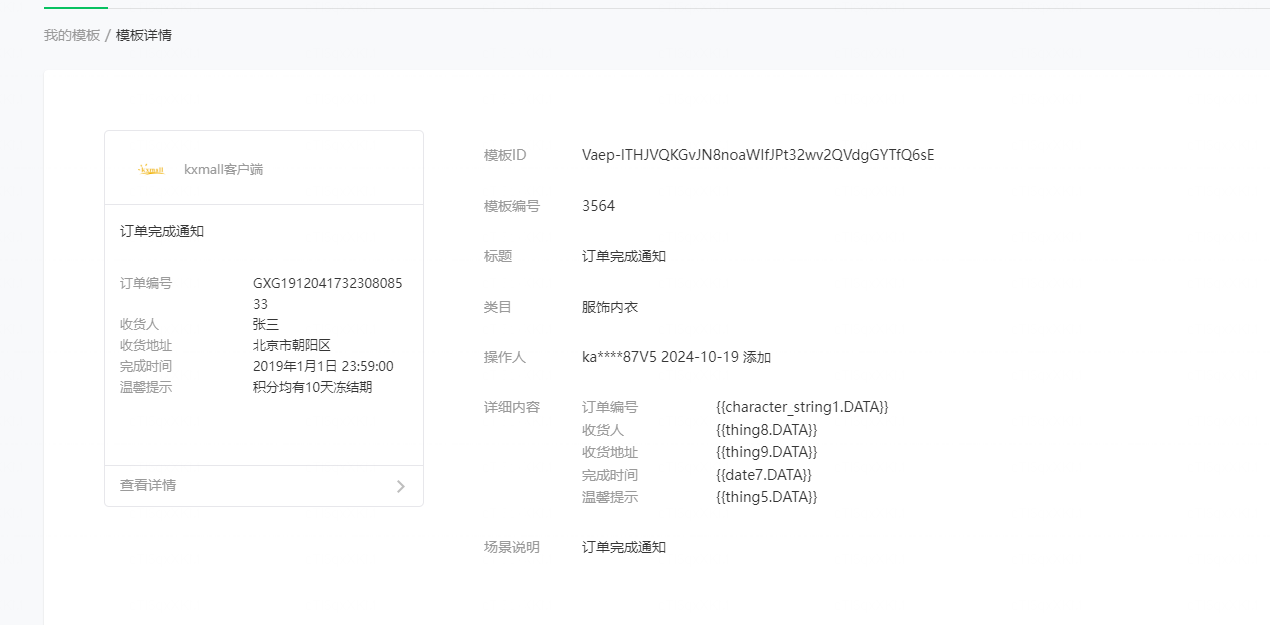This screenshot has height=625, width=1270.
Task: Click the 积分均有10天冻结期 text in the preview card
Action: tap(312, 387)
